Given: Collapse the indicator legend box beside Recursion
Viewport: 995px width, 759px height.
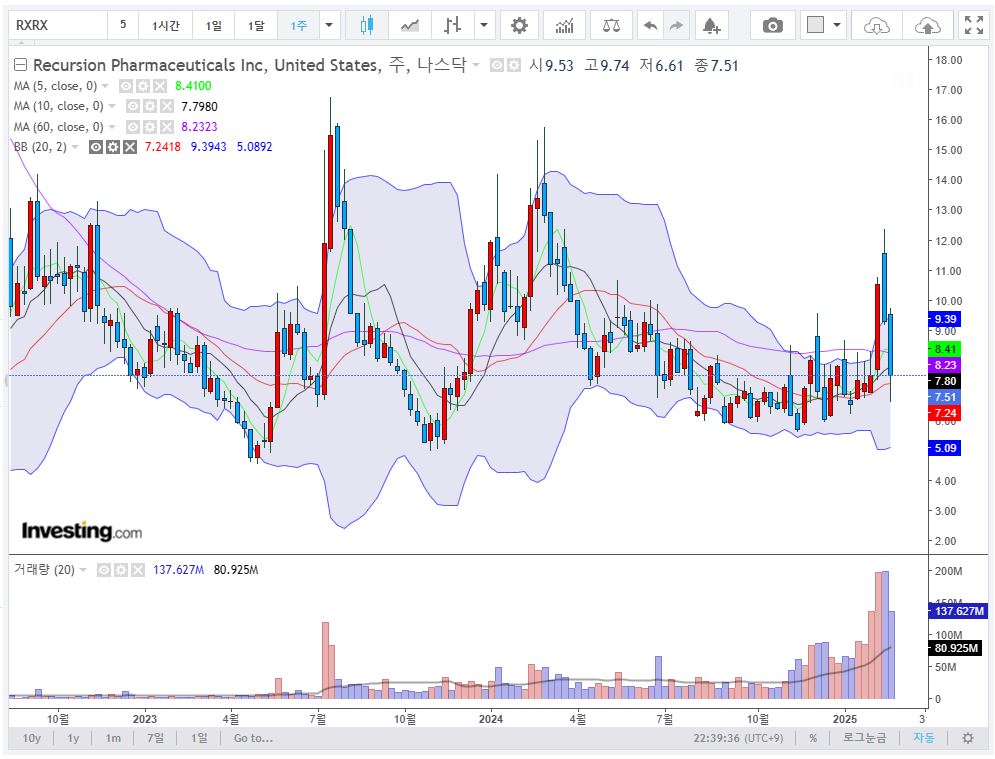Looking at the screenshot, I should coord(20,65).
